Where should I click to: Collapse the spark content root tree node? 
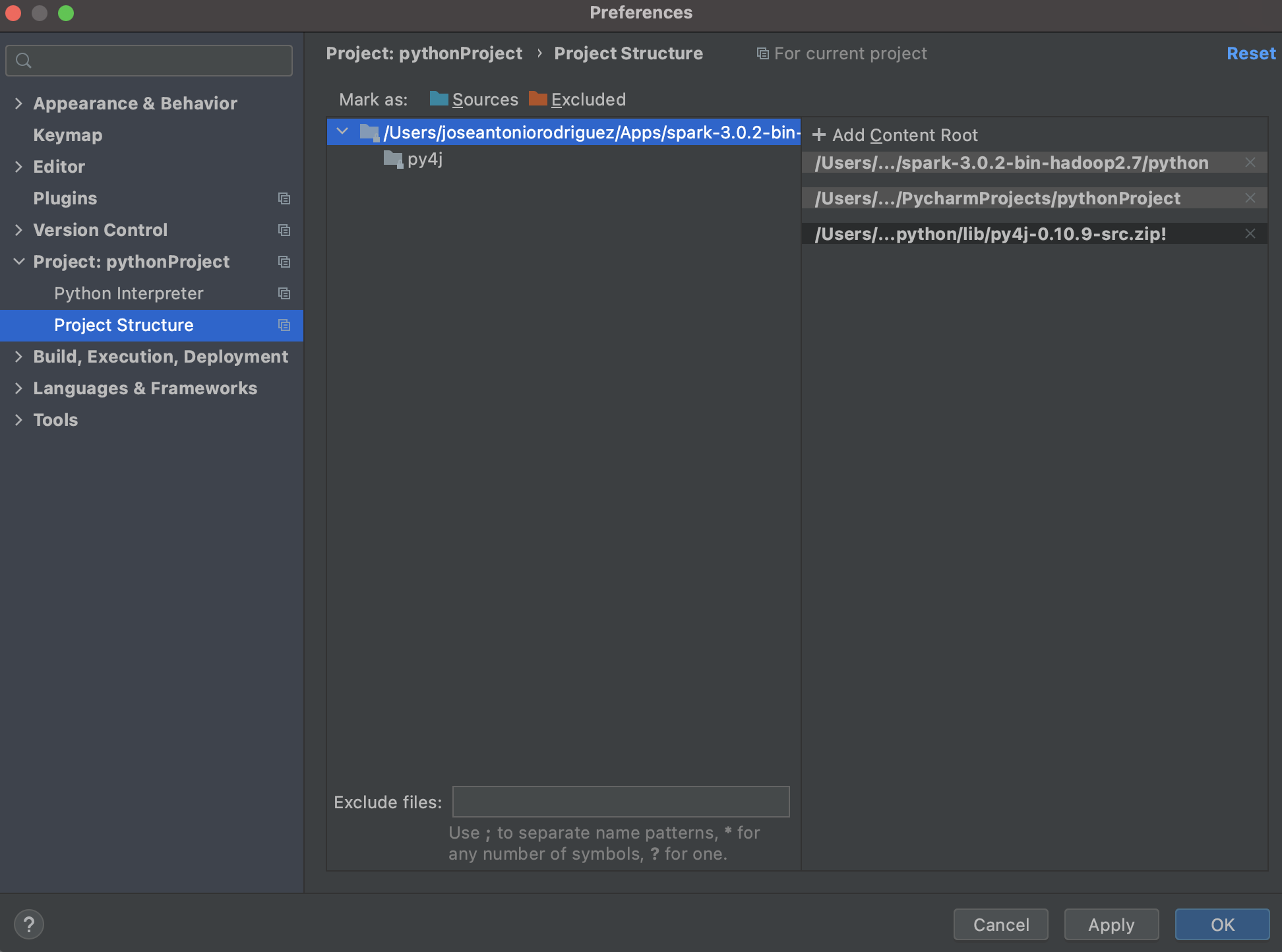pyautogui.click(x=342, y=131)
